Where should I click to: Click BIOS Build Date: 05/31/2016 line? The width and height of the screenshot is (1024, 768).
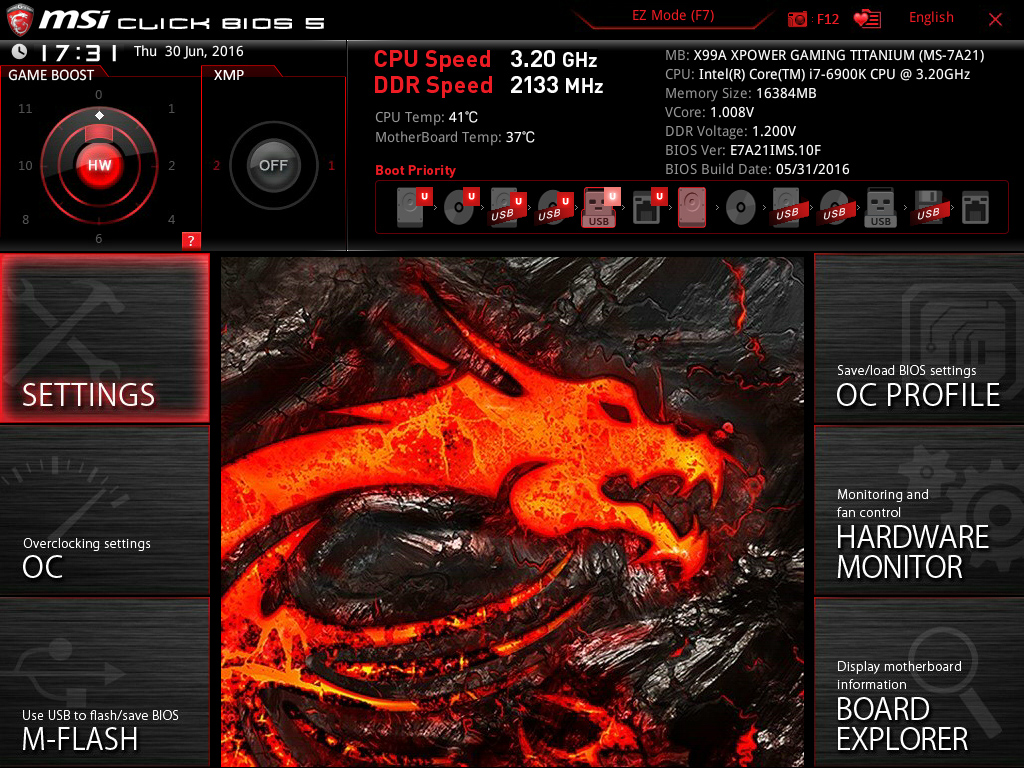[757, 169]
